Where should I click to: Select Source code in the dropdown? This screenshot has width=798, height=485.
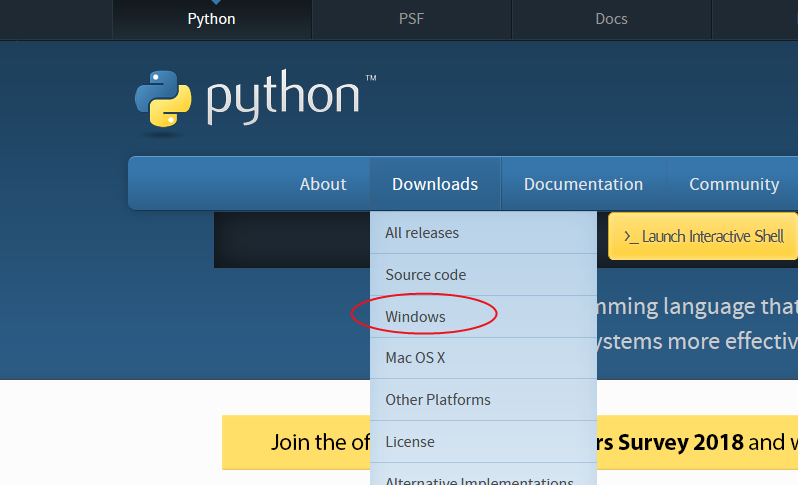pyautogui.click(x=483, y=275)
